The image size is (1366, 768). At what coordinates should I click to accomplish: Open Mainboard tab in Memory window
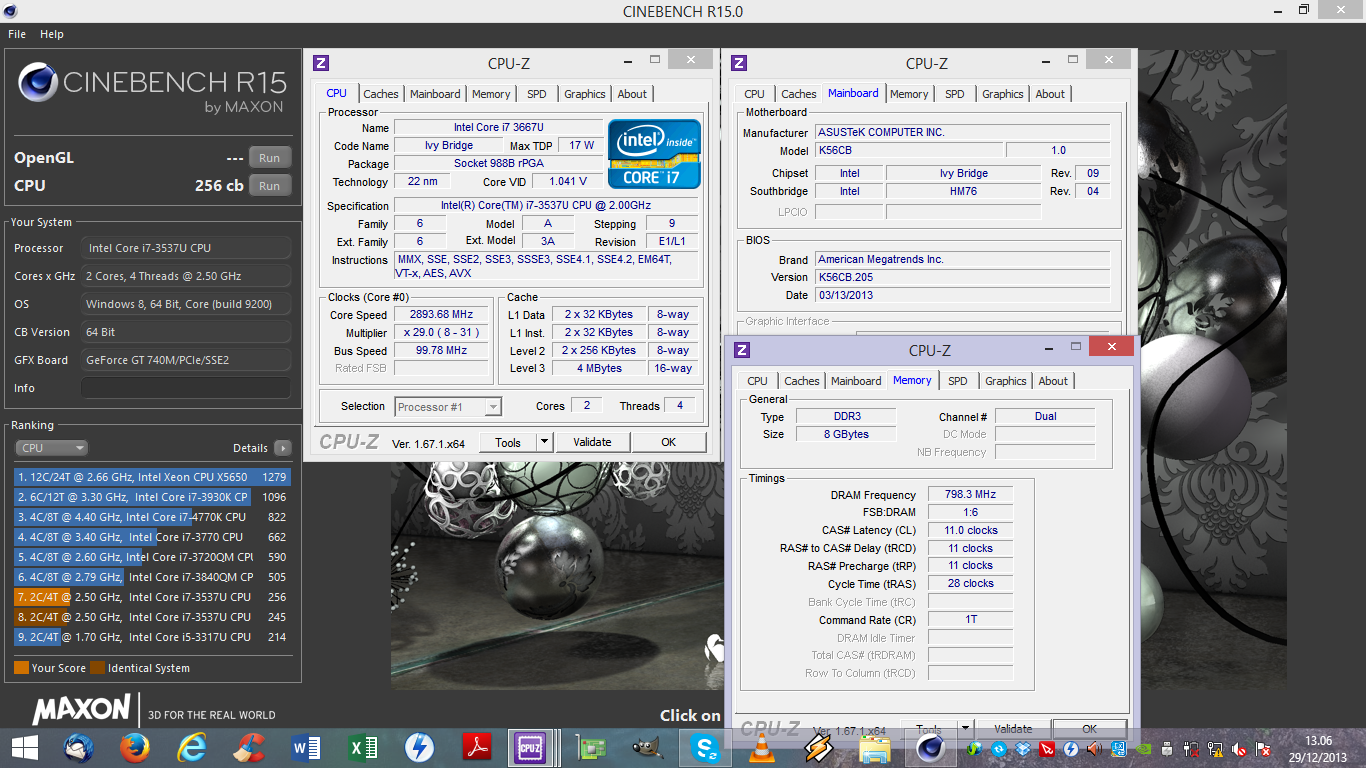tap(857, 381)
